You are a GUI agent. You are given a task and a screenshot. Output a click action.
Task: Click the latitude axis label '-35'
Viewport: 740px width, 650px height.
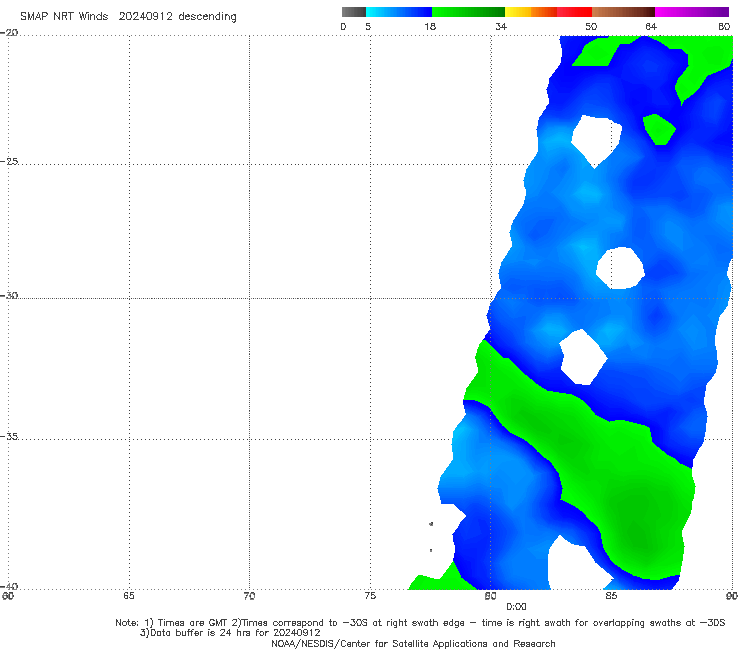click(x=9, y=436)
